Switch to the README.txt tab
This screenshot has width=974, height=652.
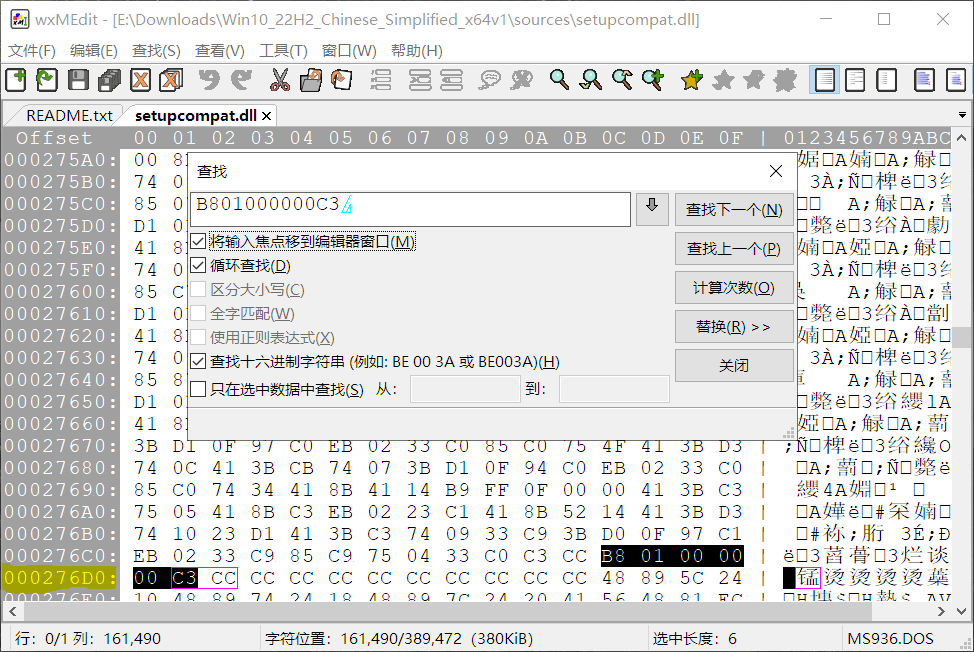[69, 116]
